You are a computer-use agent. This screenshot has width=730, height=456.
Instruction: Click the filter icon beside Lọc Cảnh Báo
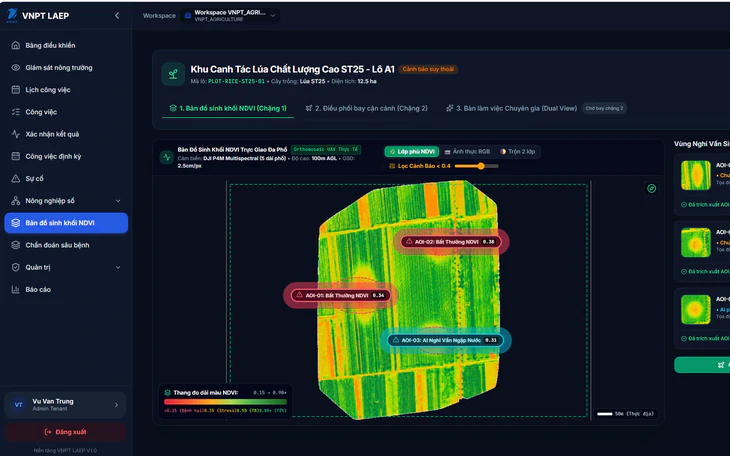click(x=392, y=166)
